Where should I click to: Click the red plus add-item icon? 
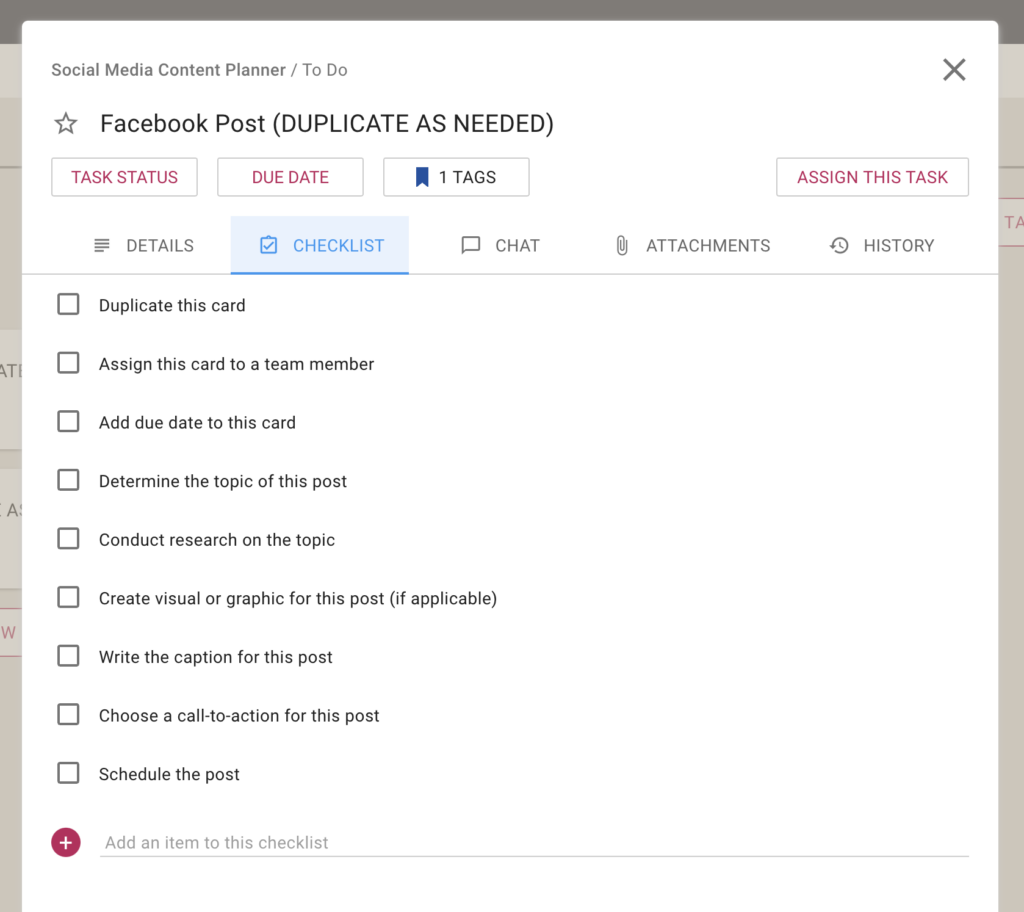[x=66, y=842]
